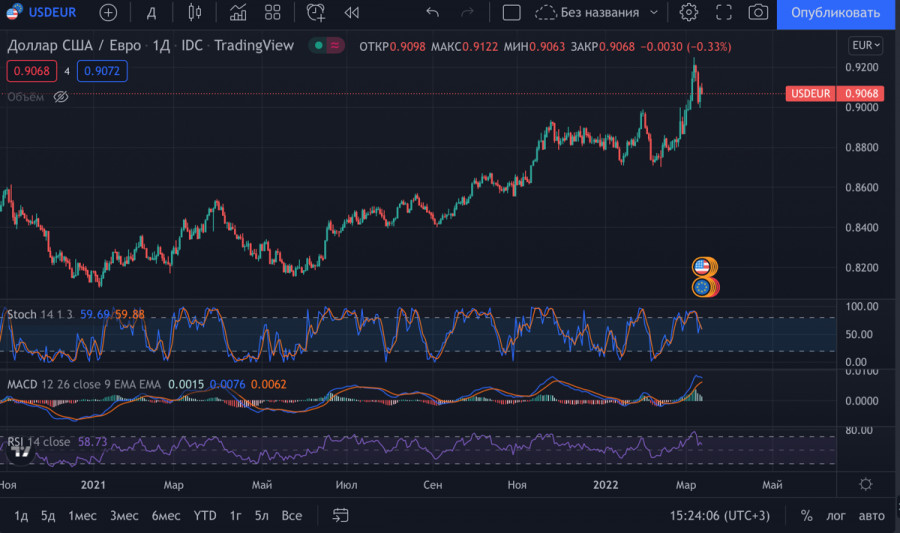Create an alert with the clock icon
900x533 pixels.
click(316, 13)
